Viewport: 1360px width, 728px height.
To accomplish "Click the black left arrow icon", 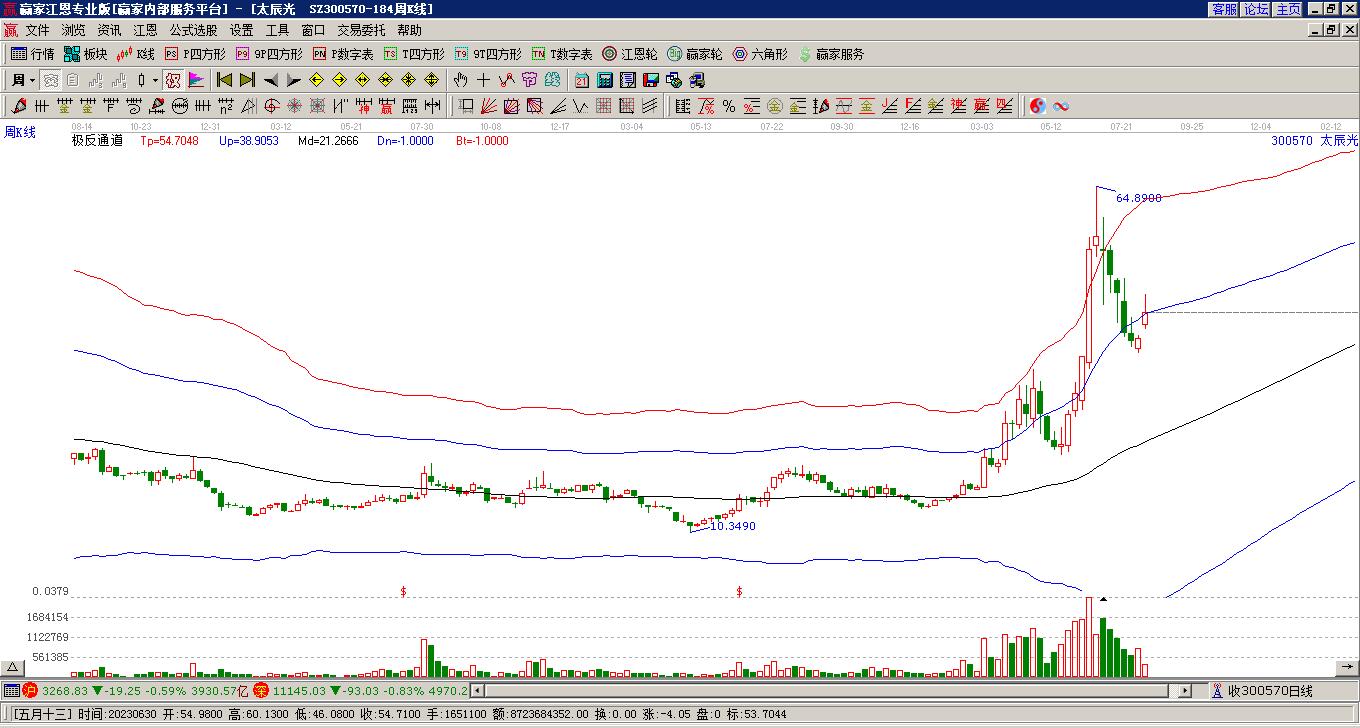I will [271, 80].
